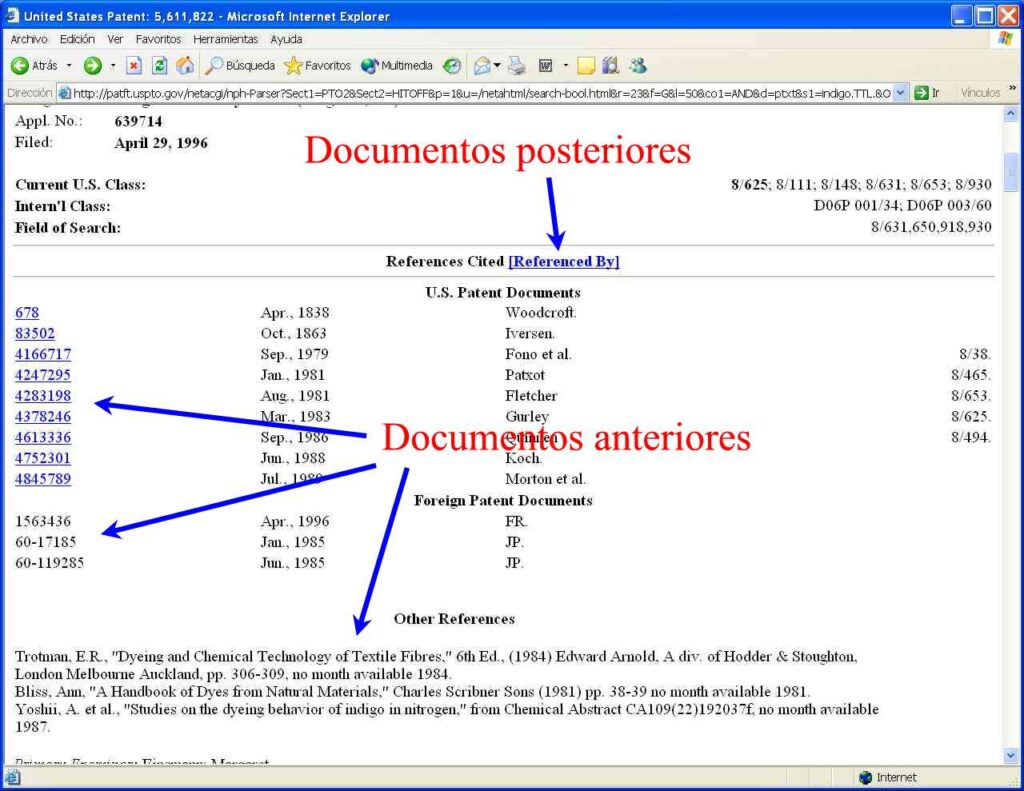
Task: Click the Foreign Patent Documents heading
Action: coord(503,501)
